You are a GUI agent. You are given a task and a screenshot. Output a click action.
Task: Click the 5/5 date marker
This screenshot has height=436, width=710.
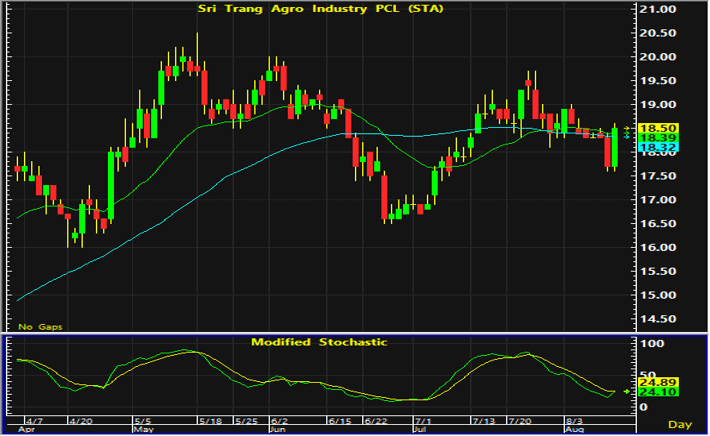(142, 421)
